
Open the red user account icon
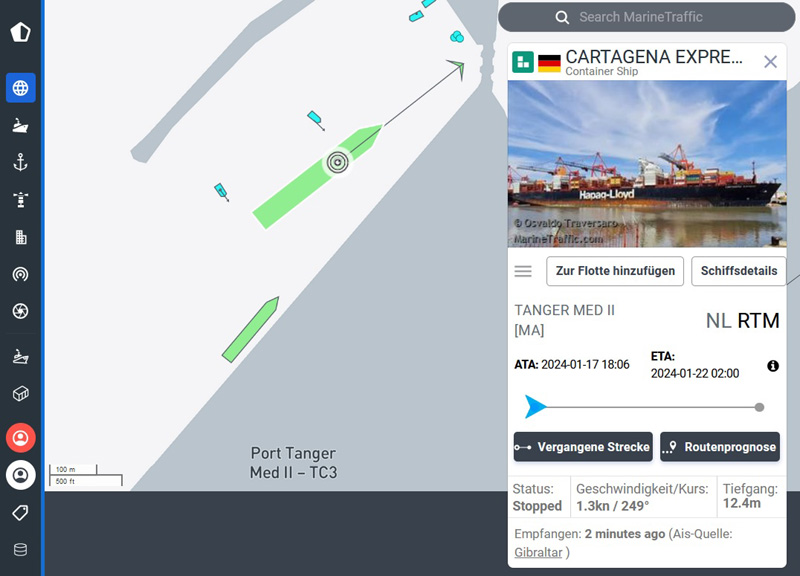pos(20,438)
